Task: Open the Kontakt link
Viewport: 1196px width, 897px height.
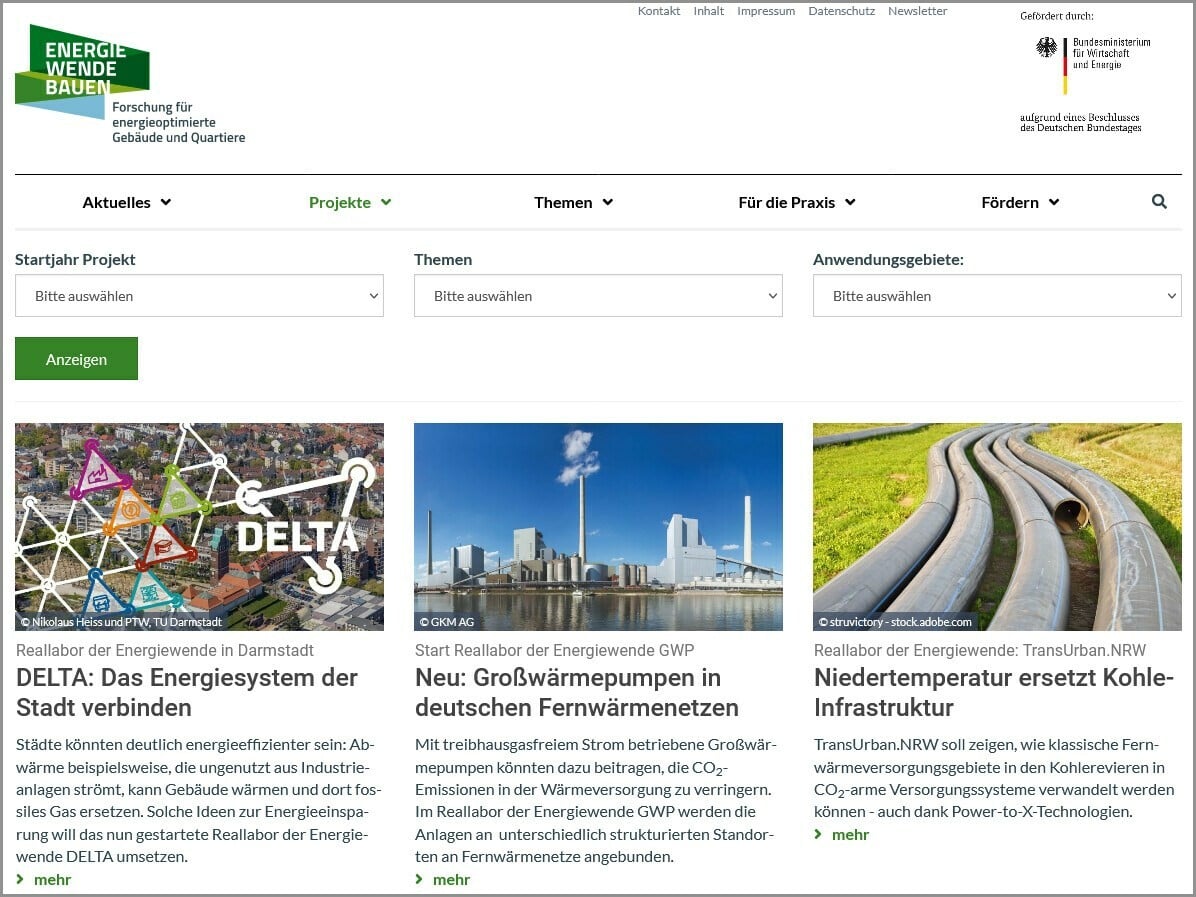Action: [659, 11]
